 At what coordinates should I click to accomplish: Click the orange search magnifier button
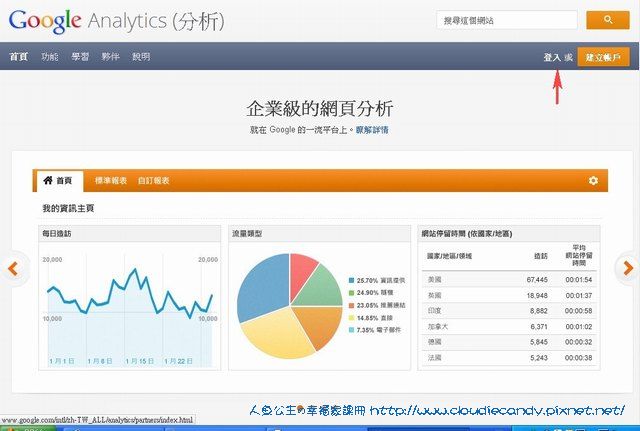[608, 20]
